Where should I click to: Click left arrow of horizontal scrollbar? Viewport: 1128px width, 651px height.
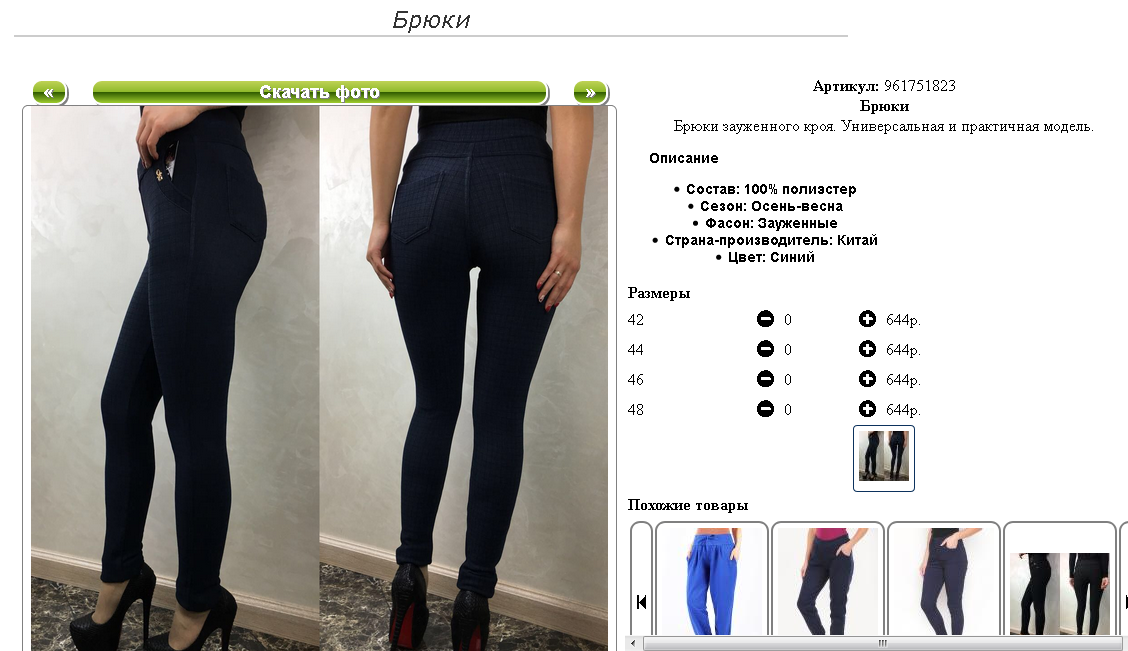(633, 643)
